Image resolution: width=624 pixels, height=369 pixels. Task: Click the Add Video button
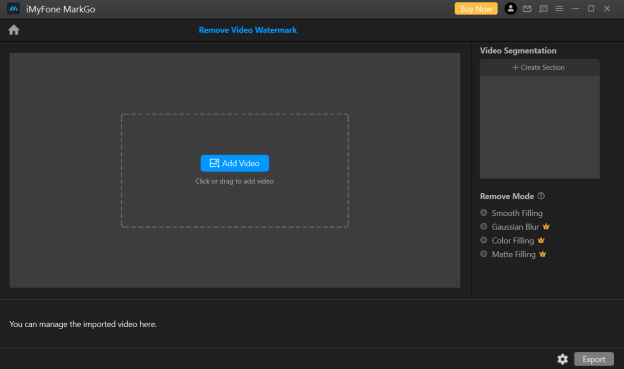point(234,163)
